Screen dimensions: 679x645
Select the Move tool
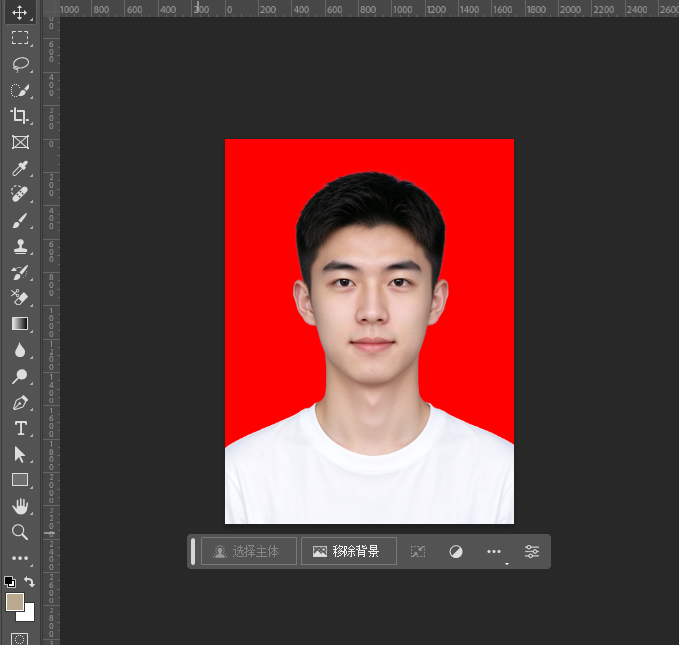(x=20, y=12)
